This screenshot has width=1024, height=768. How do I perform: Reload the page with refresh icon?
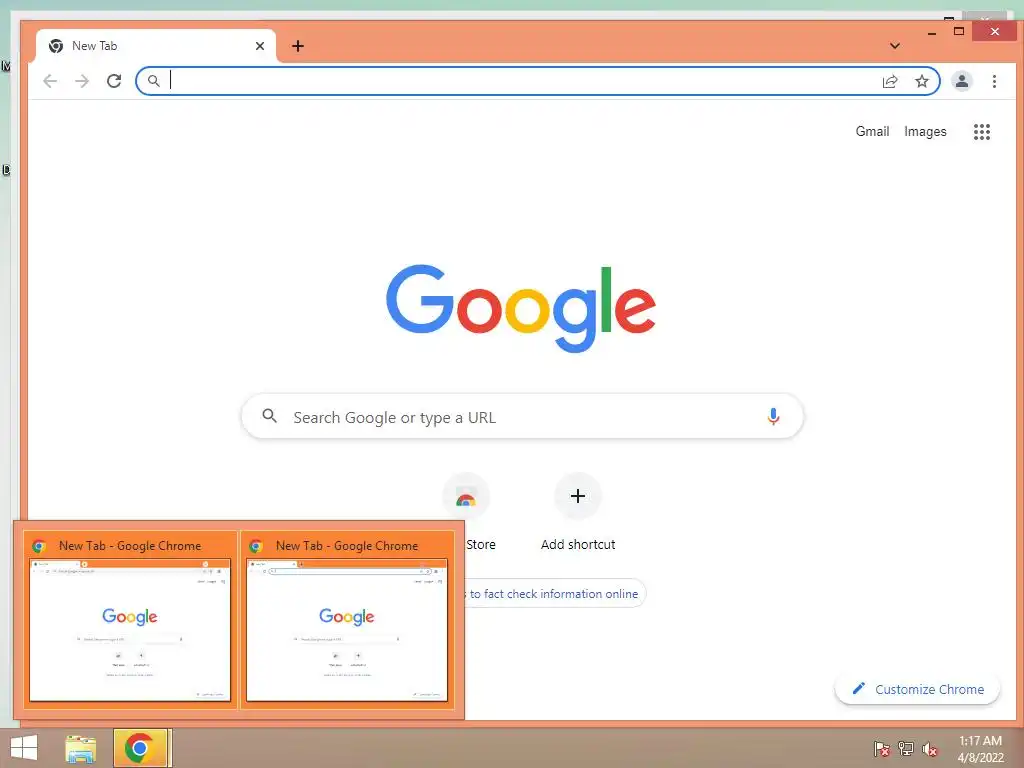point(114,81)
